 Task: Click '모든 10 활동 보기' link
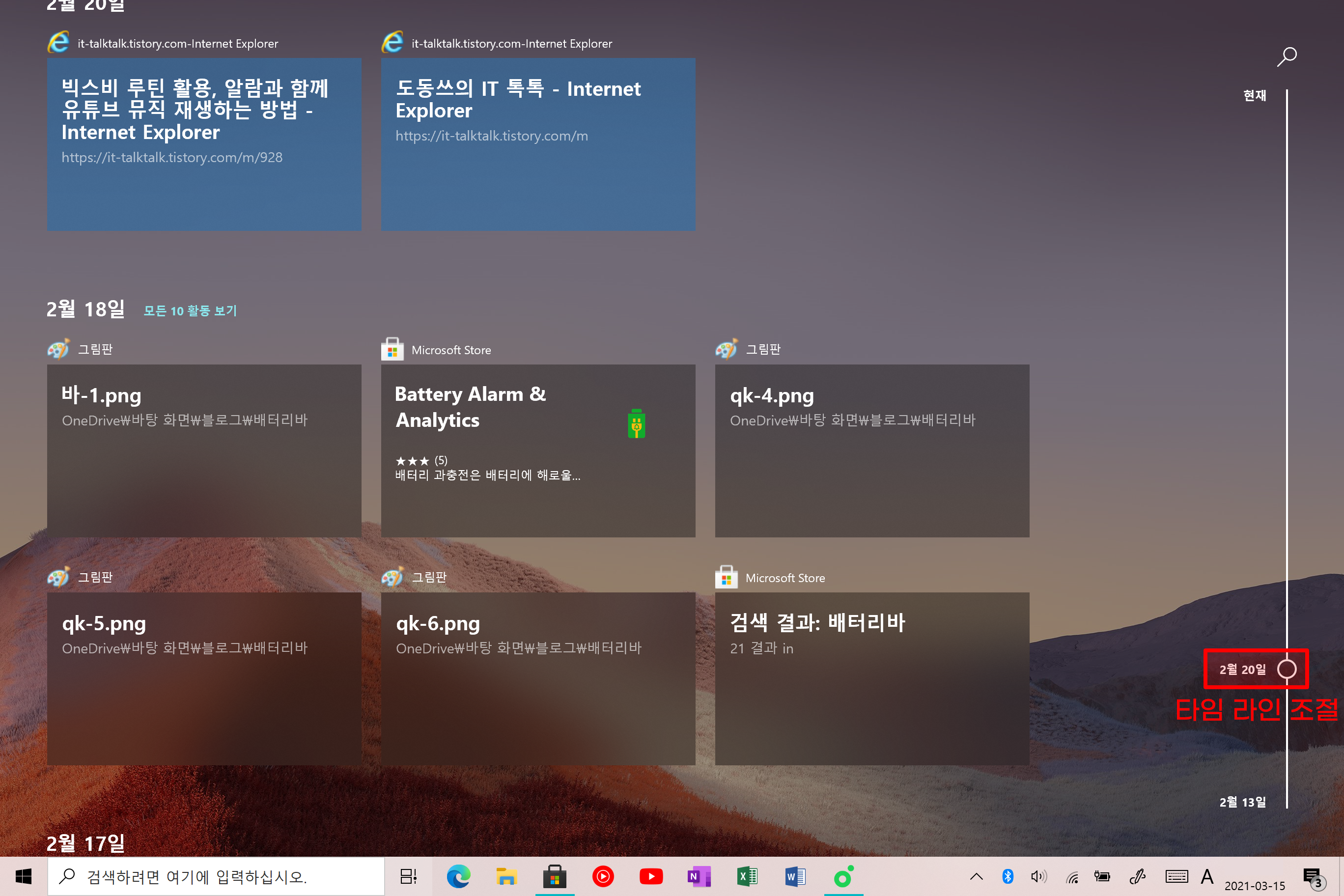pos(190,310)
